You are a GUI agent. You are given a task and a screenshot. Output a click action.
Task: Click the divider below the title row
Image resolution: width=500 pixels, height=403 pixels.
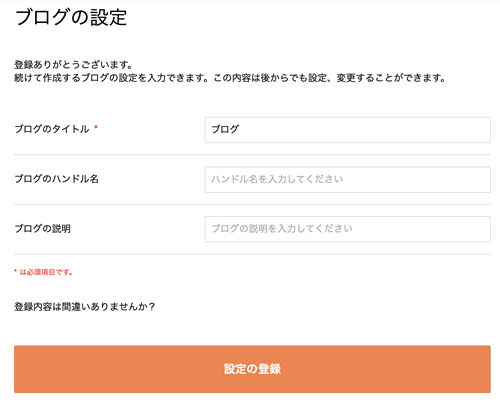pos(252,155)
